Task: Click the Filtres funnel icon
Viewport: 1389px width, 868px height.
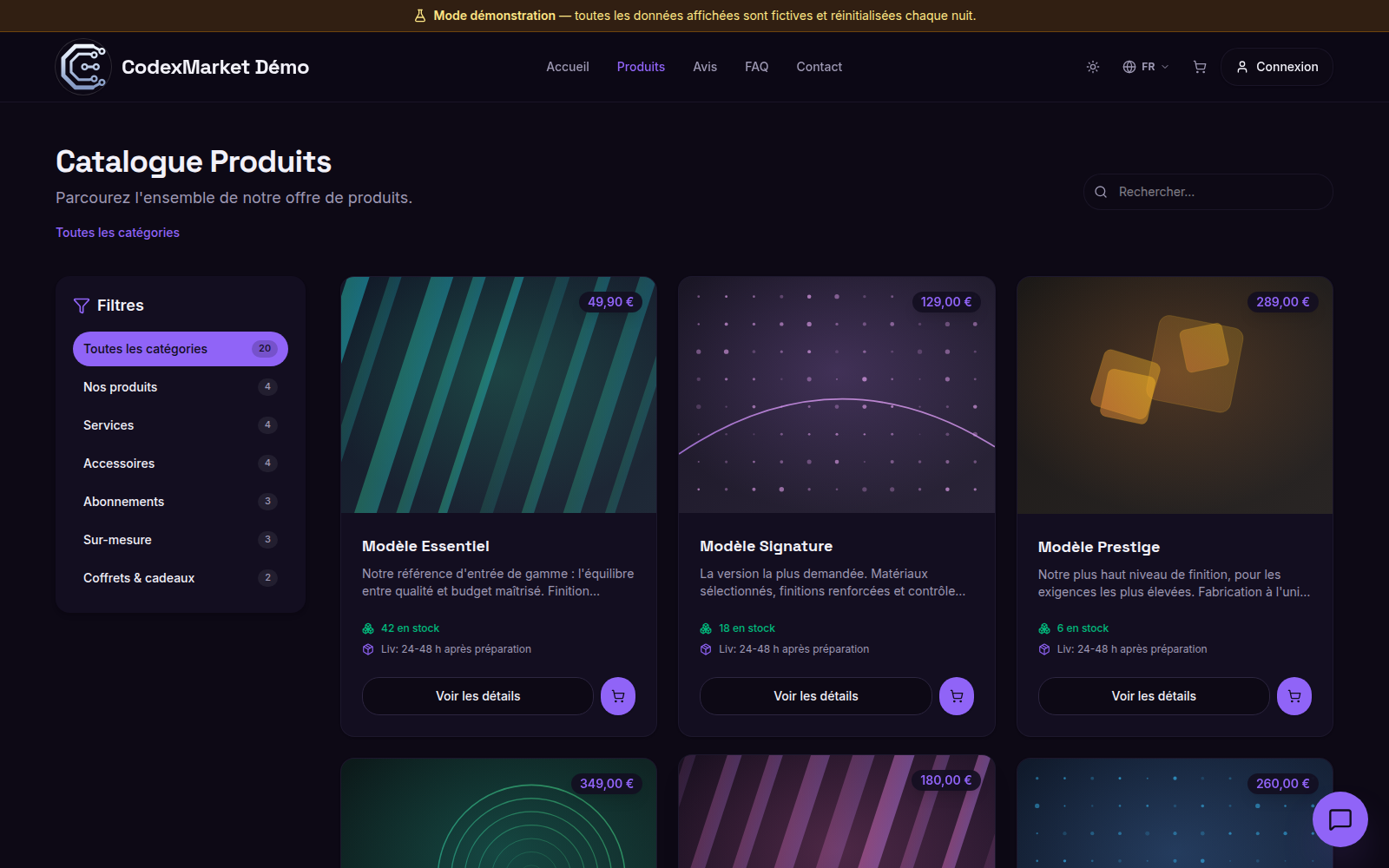Action: 82,306
